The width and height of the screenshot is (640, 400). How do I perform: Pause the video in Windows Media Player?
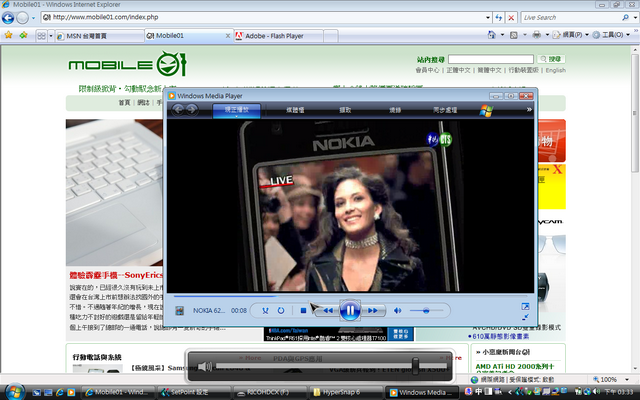[350, 311]
